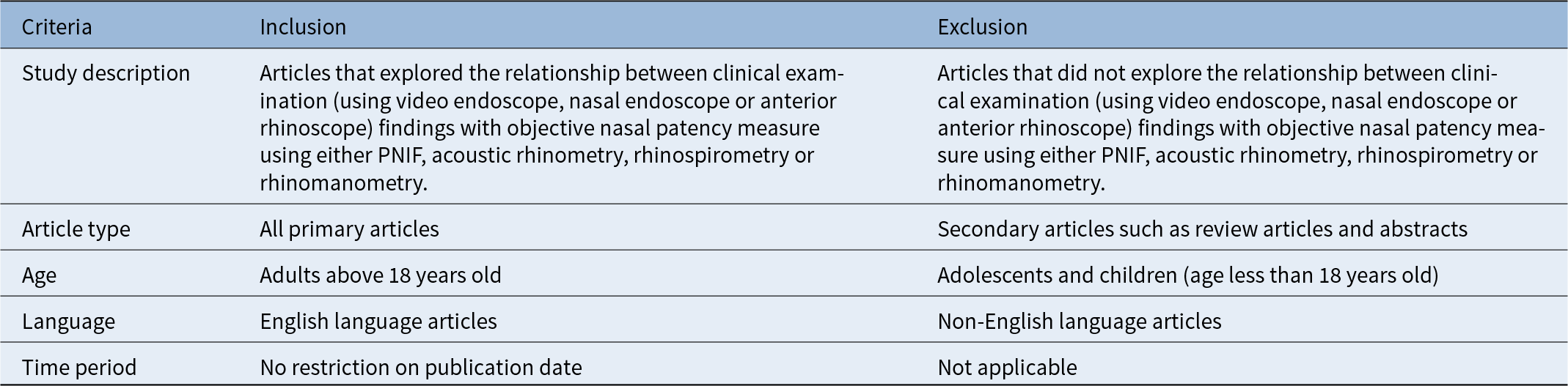The image size is (1568, 386).
Task: Select the Age row label
Action: pyautogui.click(x=39, y=275)
